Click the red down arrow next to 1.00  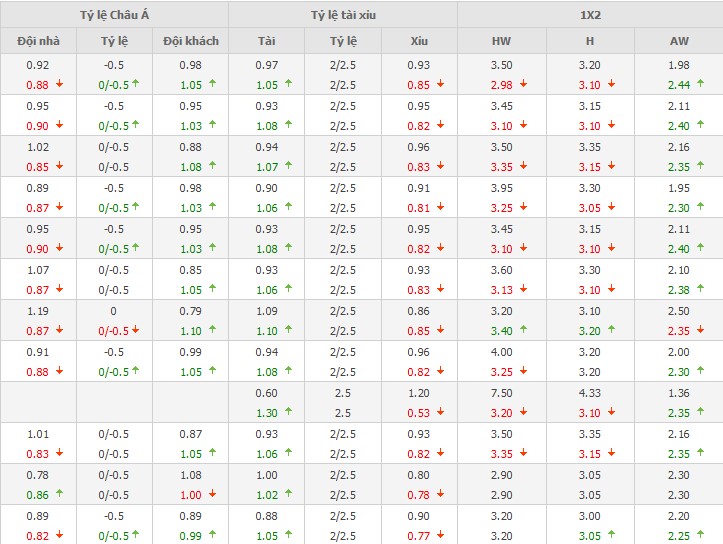coord(211,495)
